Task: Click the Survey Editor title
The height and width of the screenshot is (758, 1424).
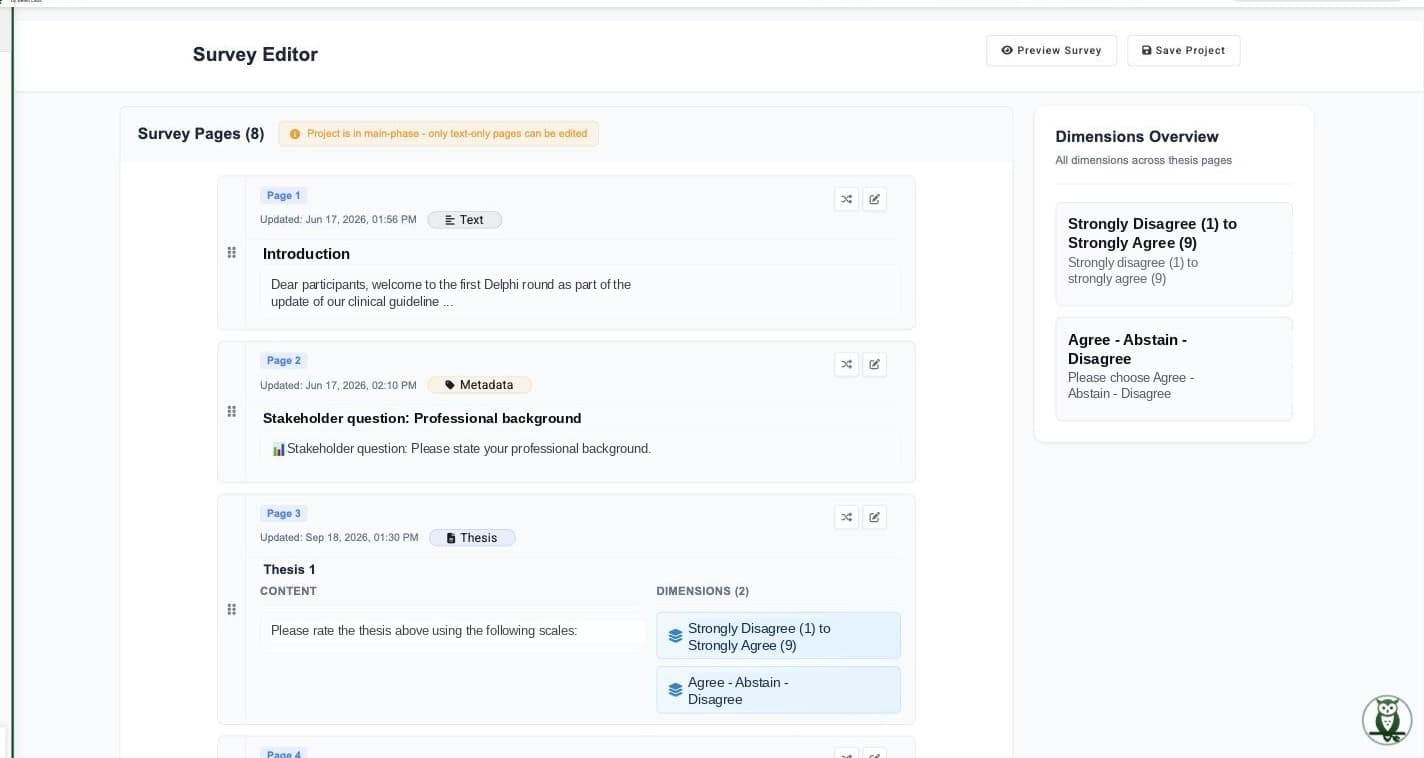Action: coord(255,55)
